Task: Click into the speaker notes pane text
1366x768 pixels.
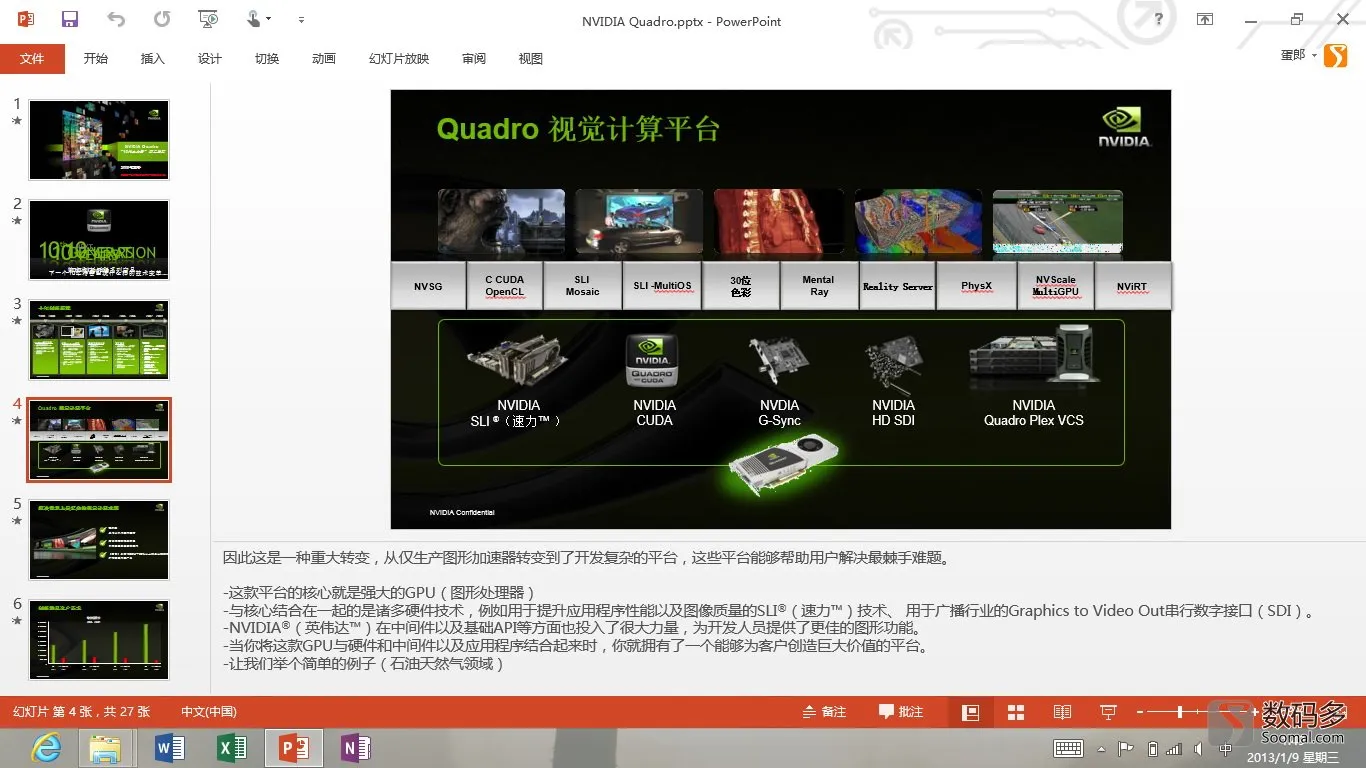Action: click(x=768, y=610)
